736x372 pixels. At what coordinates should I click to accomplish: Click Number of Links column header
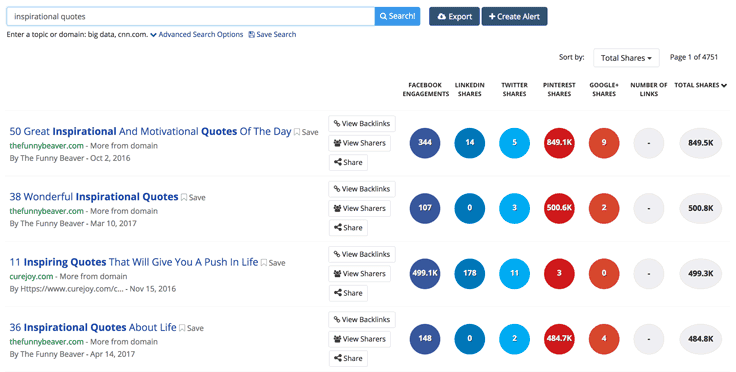point(649,89)
